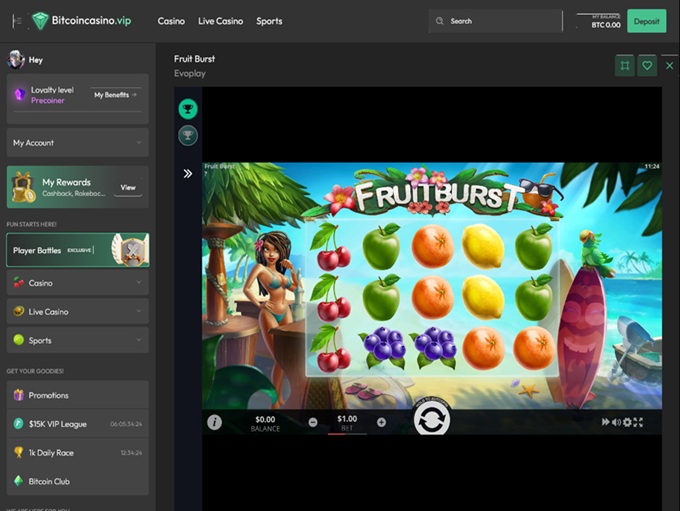Open the slot game settings gear

(x=627, y=422)
